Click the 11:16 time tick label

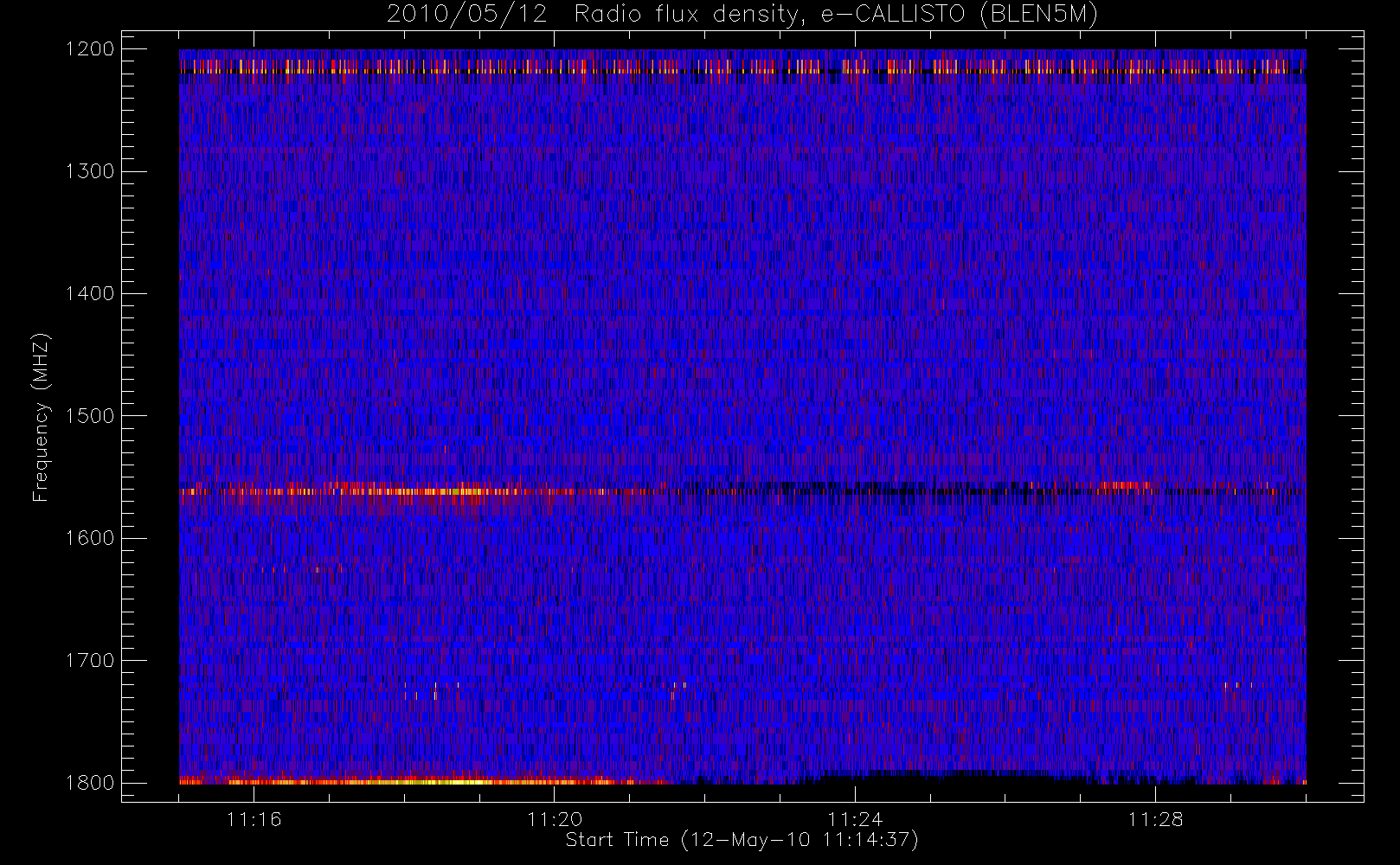pos(254,819)
